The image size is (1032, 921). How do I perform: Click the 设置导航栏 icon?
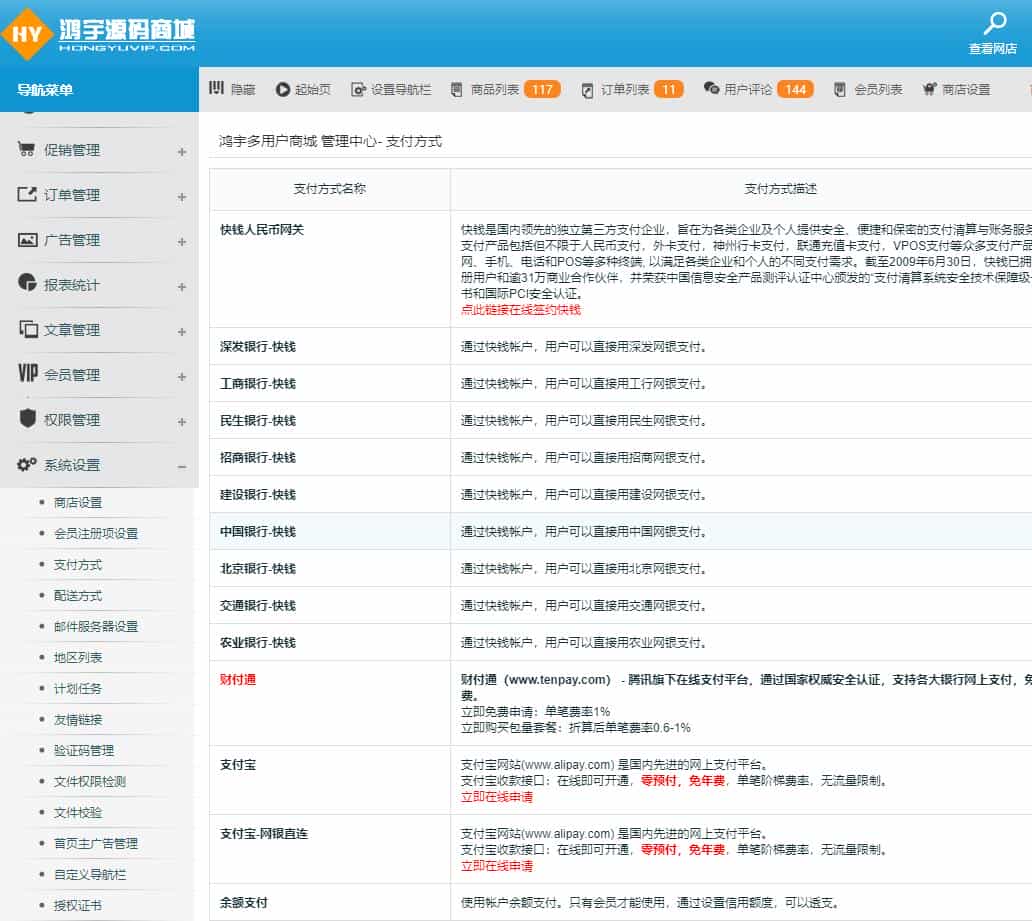pos(358,90)
